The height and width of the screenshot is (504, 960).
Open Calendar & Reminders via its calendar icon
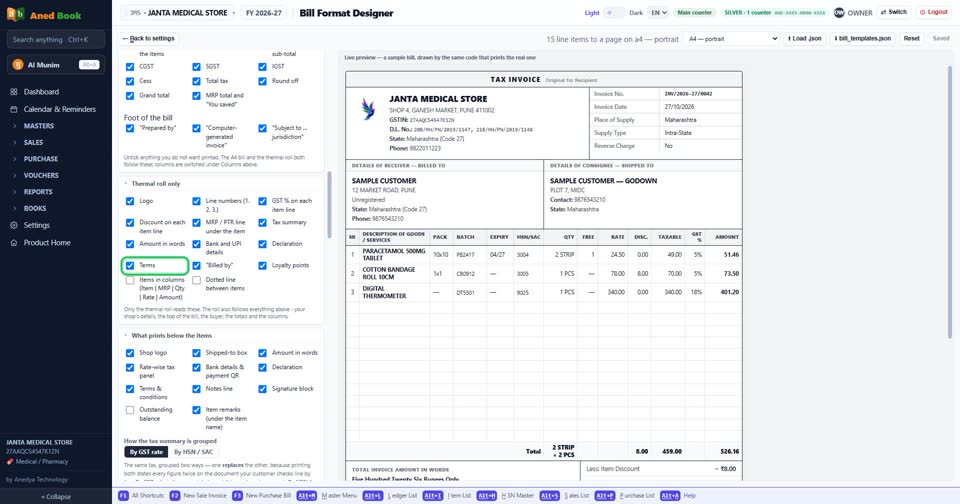pyautogui.click(x=14, y=109)
